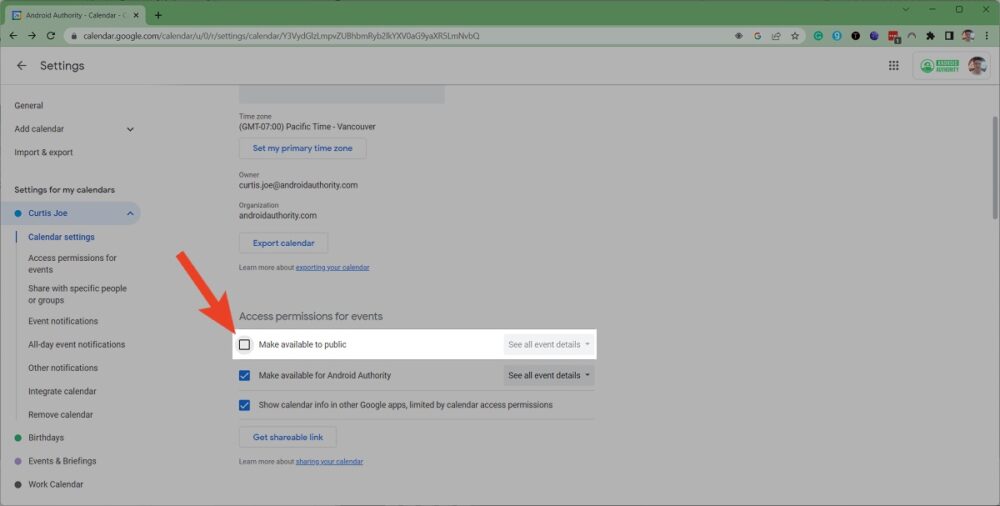The image size is (1000, 506).
Task: Click the browser back navigation arrow
Action: 13,36
